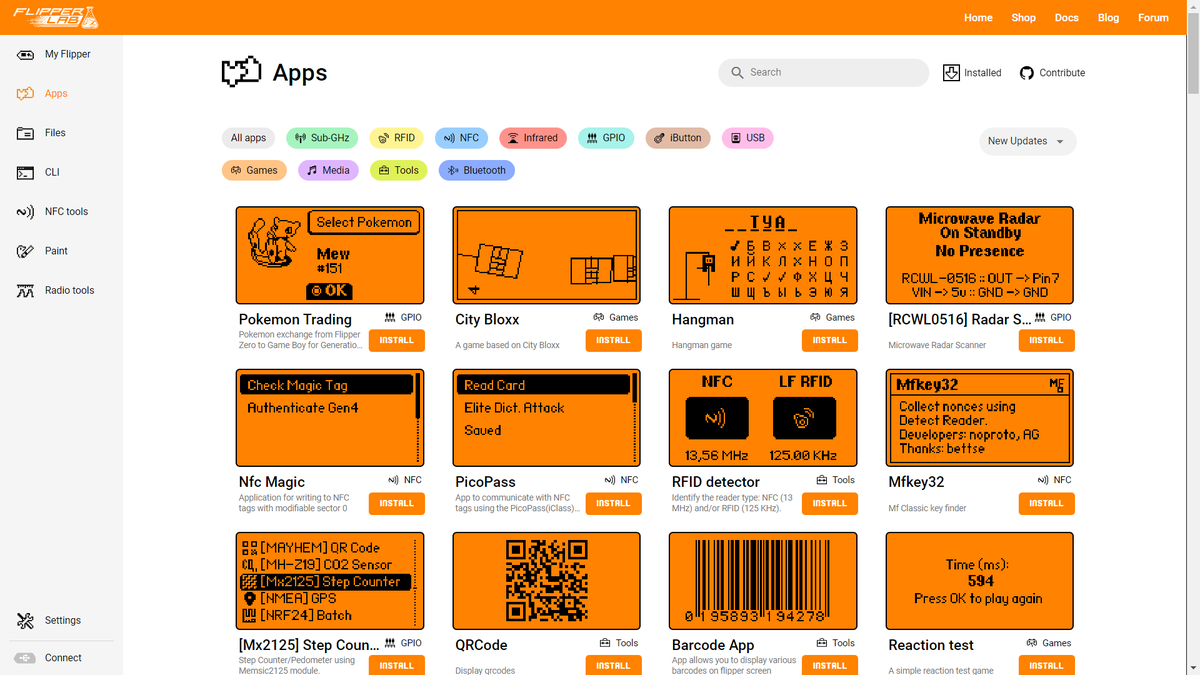The image size is (1200, 675).
Task: Install the Reaction test app
Action: [x=1046, y=665]
